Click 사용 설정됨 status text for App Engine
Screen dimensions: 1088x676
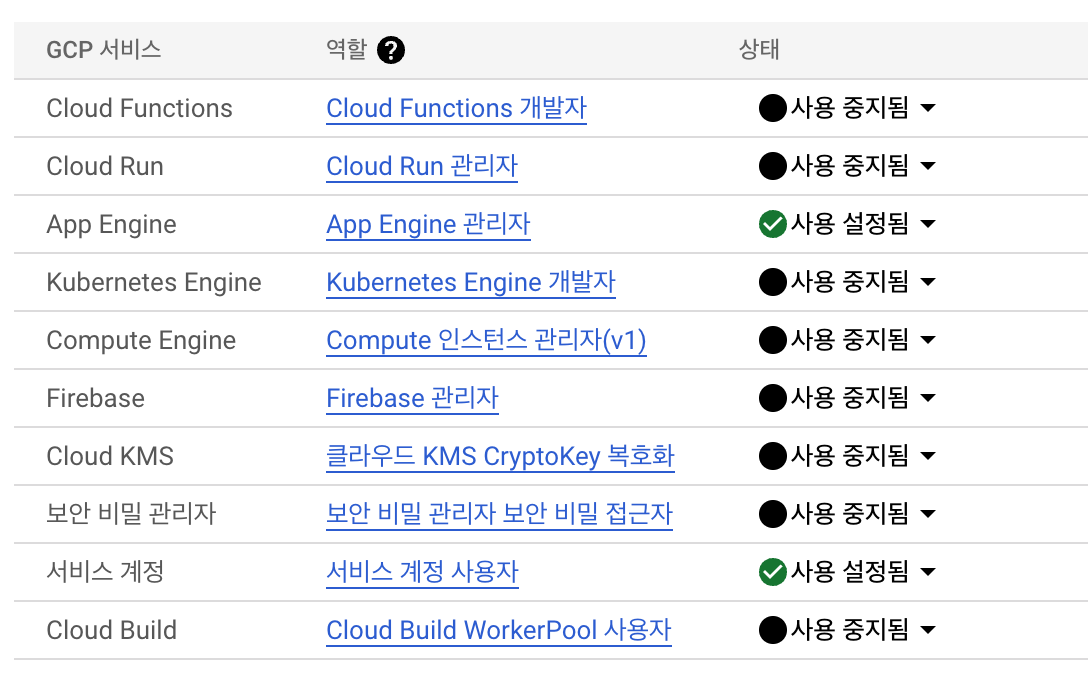850,223
